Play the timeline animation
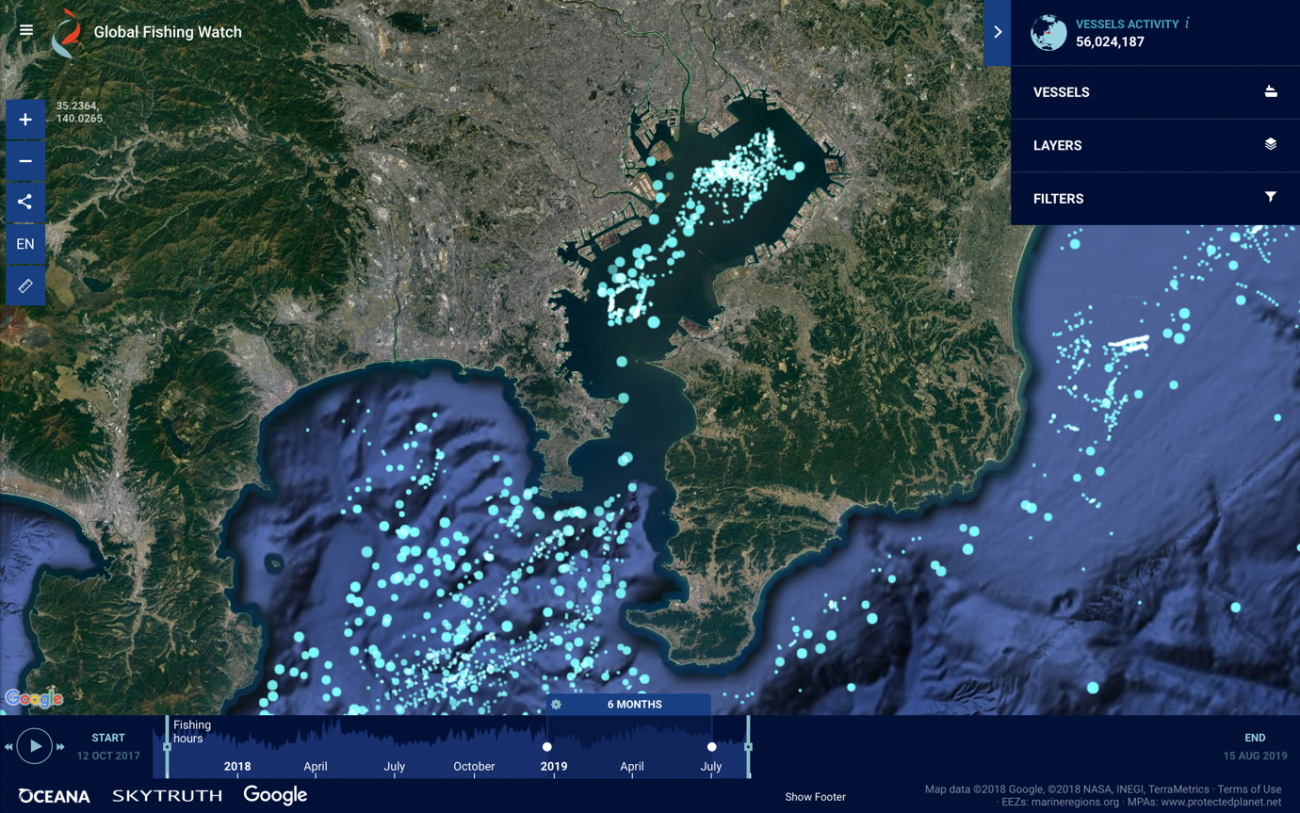This screenshot has height=813, width=1300. [x=35, y=746]
